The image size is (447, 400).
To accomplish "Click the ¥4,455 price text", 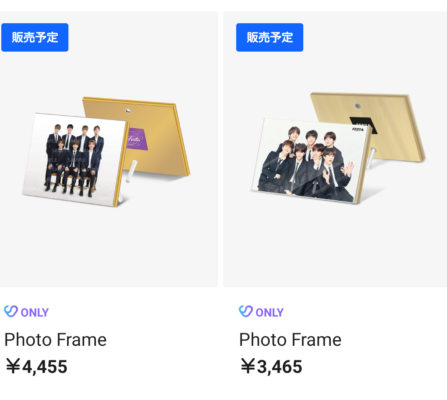I will tap(37, 366).
